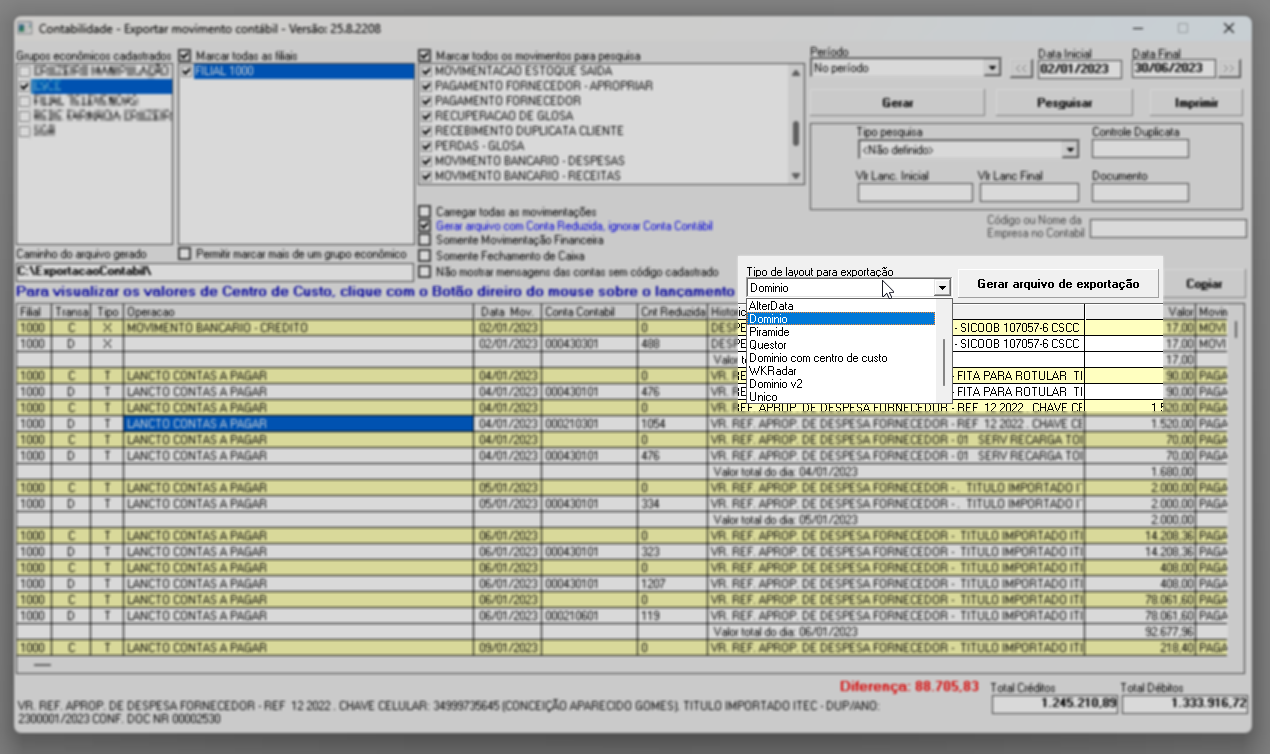Screen dimensions: 1270x754
Task: Click the Pesquisar button
Action: [x=1063, y=103]
